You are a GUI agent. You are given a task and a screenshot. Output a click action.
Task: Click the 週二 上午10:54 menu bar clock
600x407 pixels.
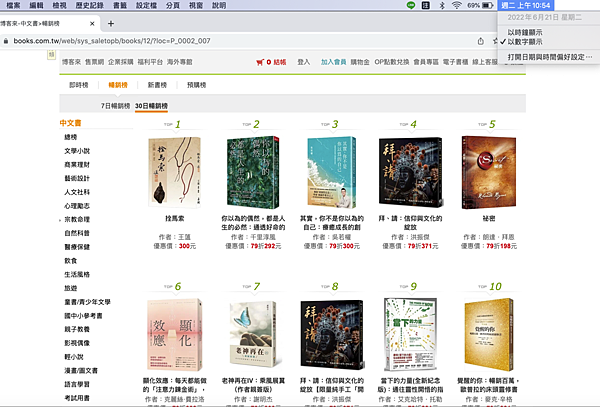coord(525,5)
